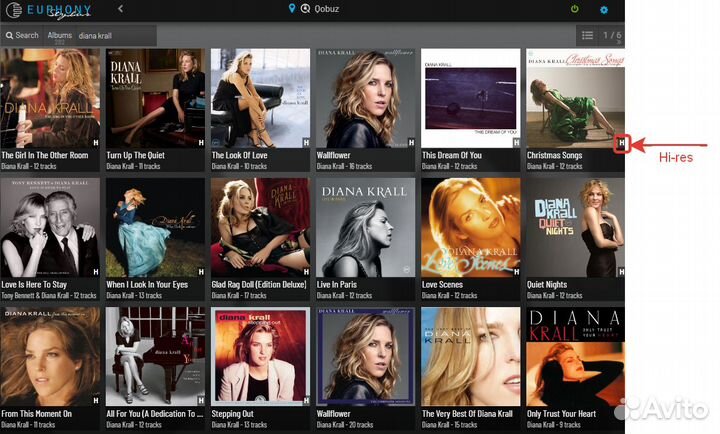The width and height of the screenshot is (720, 434).
Task: Switch to list view icon
Action: coord(587,35)
